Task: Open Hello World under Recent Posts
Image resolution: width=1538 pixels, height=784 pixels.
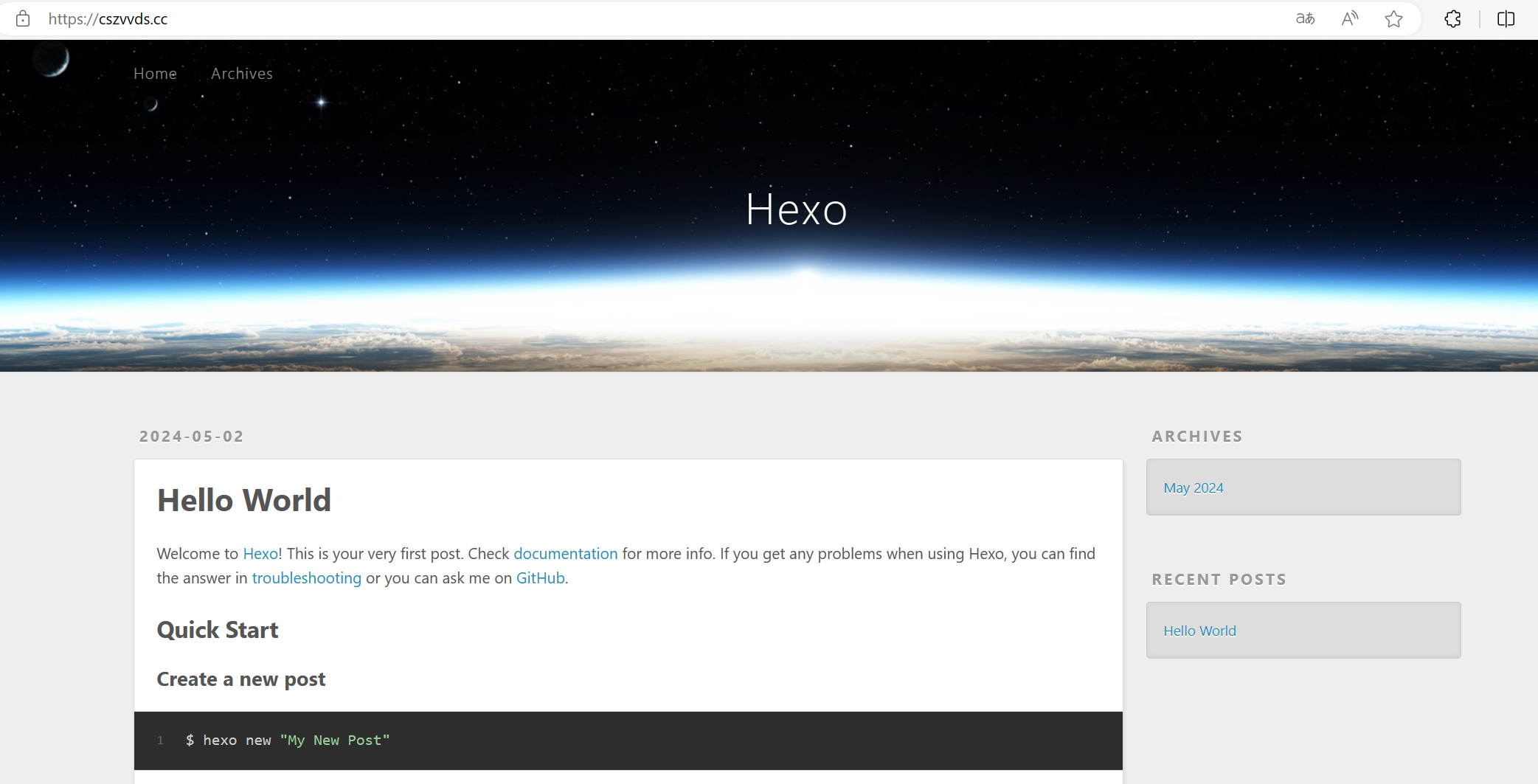Action: pos(1199,631)
